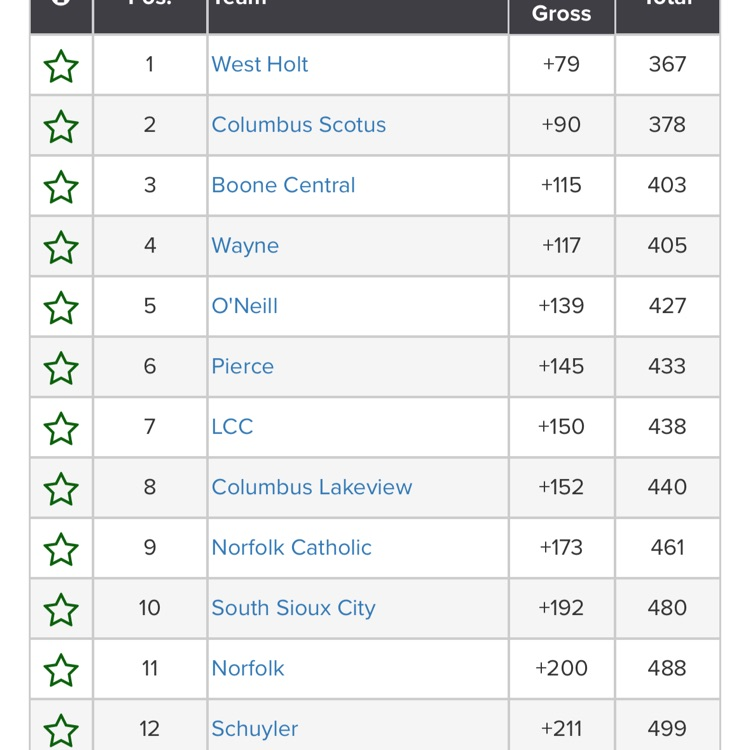Toggle the South Sioux City star

[x=61, y=609]
